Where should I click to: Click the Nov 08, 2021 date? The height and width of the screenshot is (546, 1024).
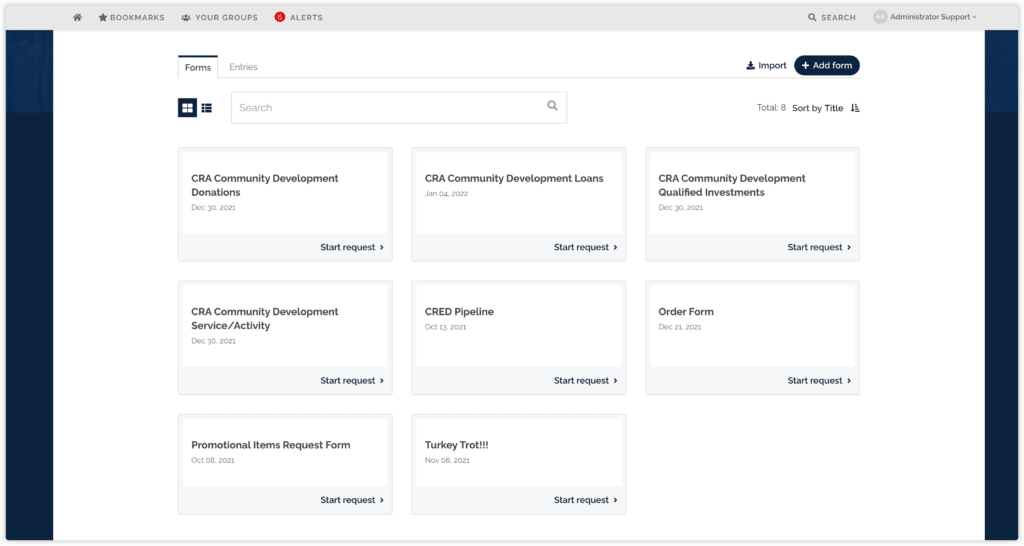(447, 460)
